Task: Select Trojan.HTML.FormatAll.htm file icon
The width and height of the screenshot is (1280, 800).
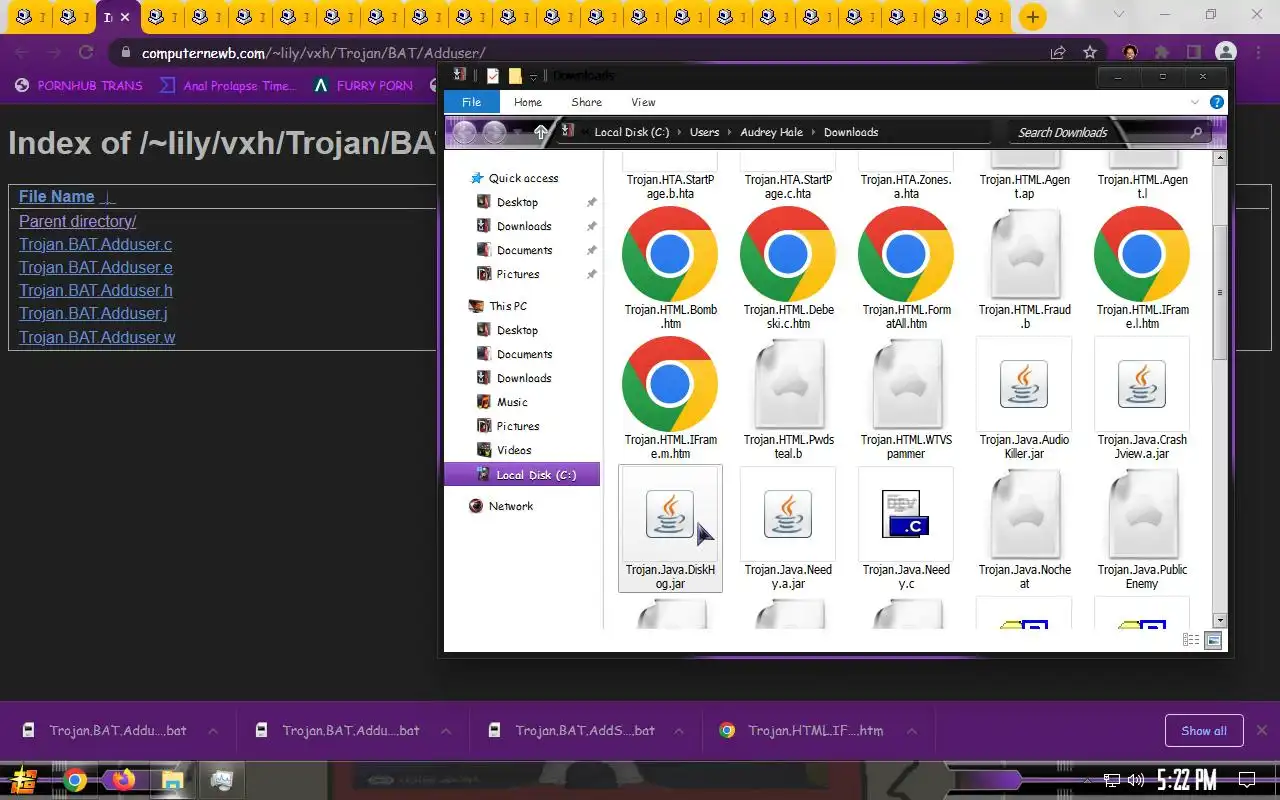Action: tap(906, 254)
